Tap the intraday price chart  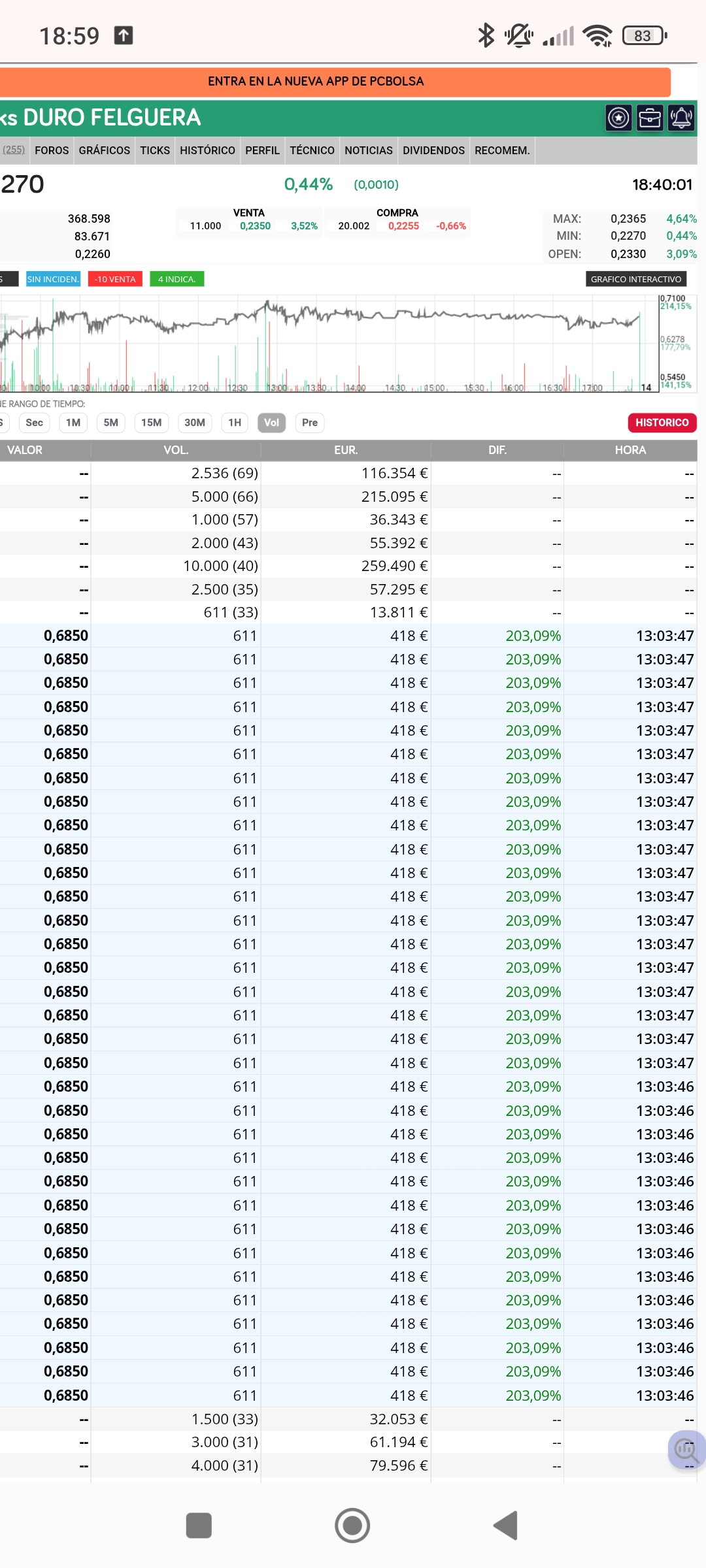(x=327, y=344)
